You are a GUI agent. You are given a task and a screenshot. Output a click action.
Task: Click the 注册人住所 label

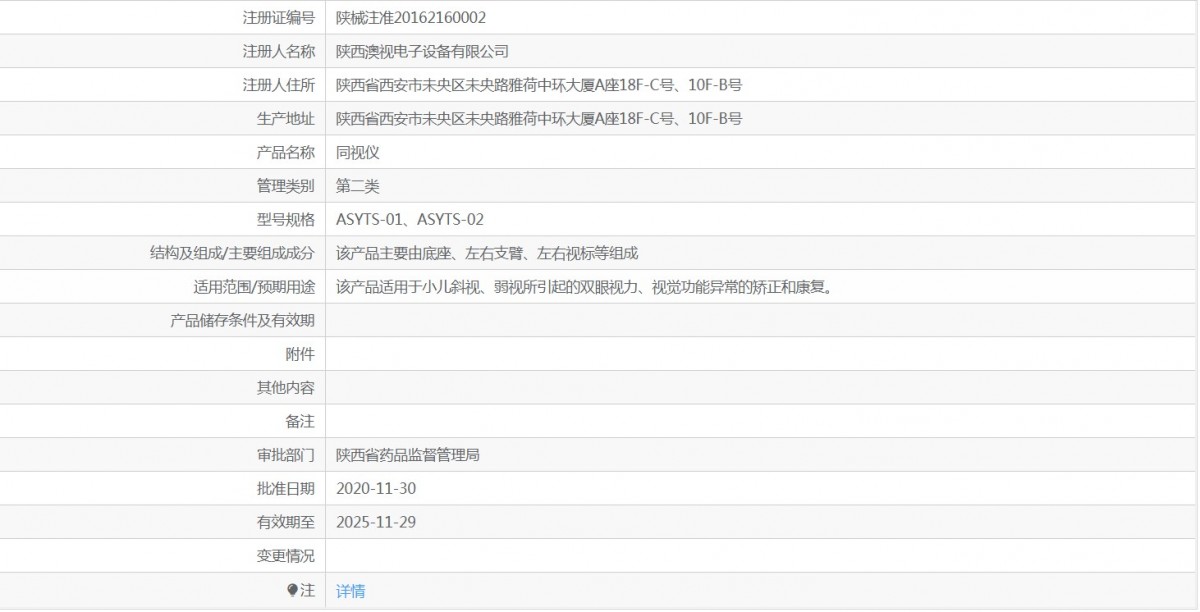pyautogui.click(x=279, y=85)
